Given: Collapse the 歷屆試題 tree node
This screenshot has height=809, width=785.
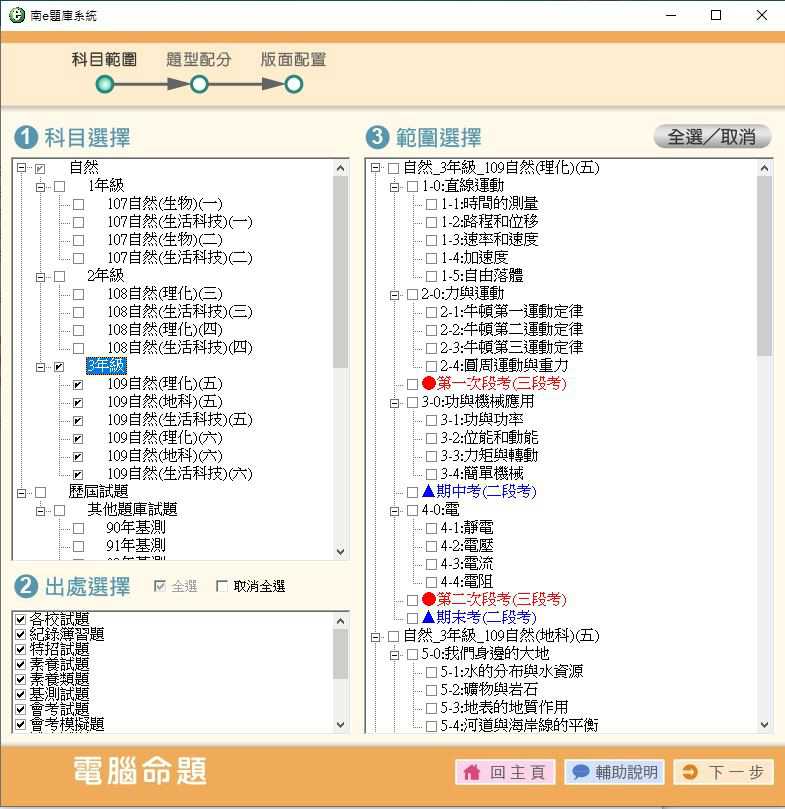Looking at the screenshot, I should pos(21,493).
